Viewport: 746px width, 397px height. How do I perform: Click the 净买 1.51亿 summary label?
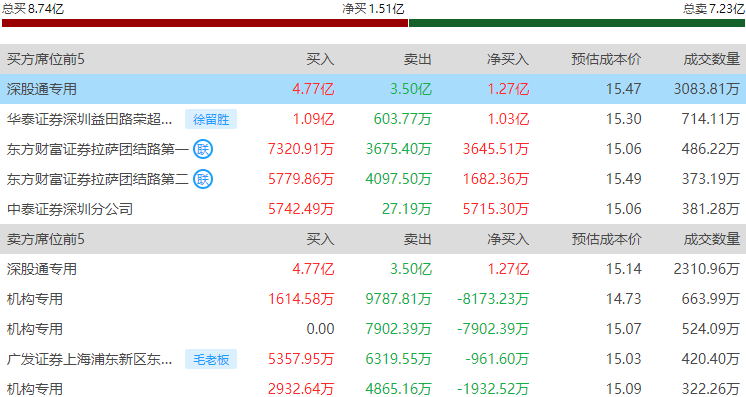(x=373, y=9)
